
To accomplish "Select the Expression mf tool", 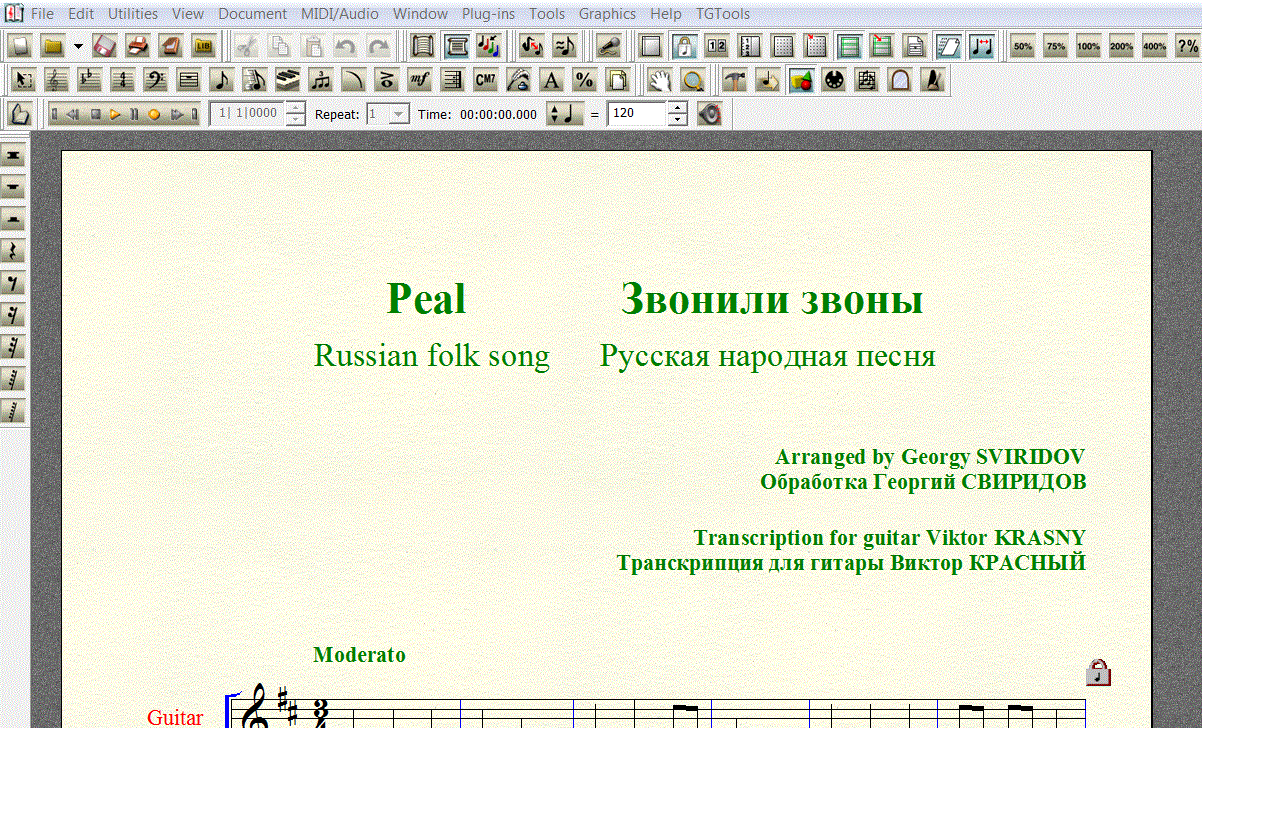I will point(420,80).
